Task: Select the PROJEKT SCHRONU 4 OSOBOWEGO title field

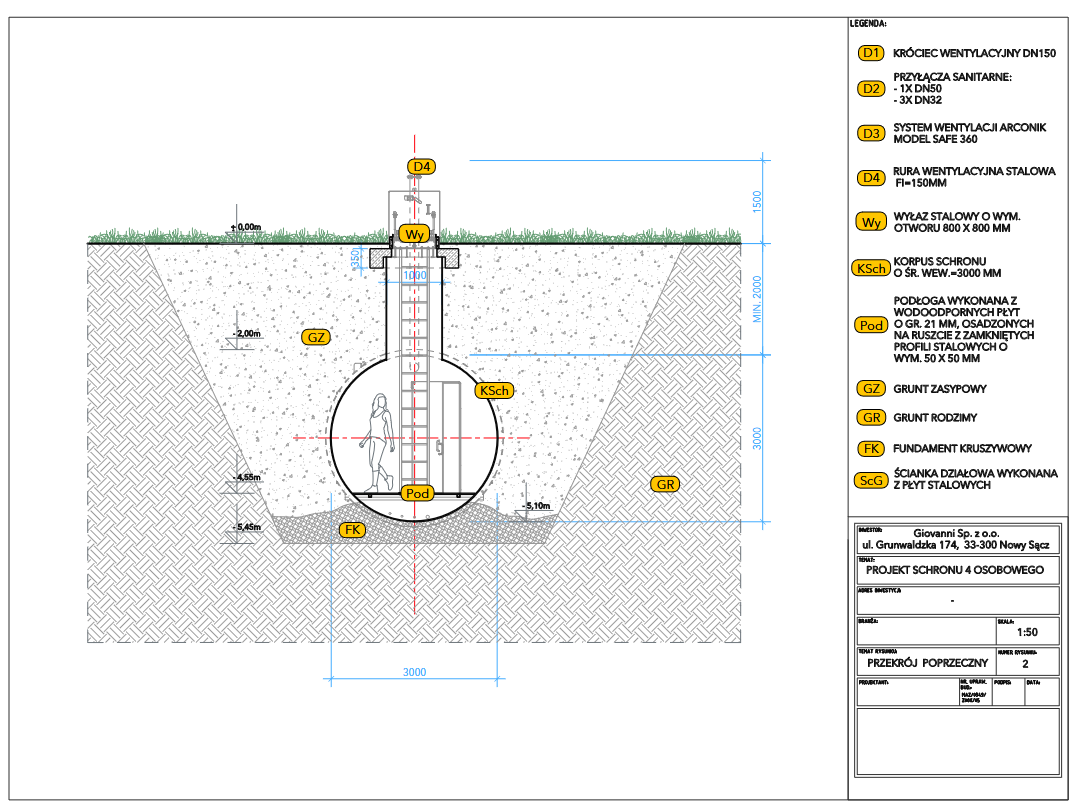Action: coord(955,570)
